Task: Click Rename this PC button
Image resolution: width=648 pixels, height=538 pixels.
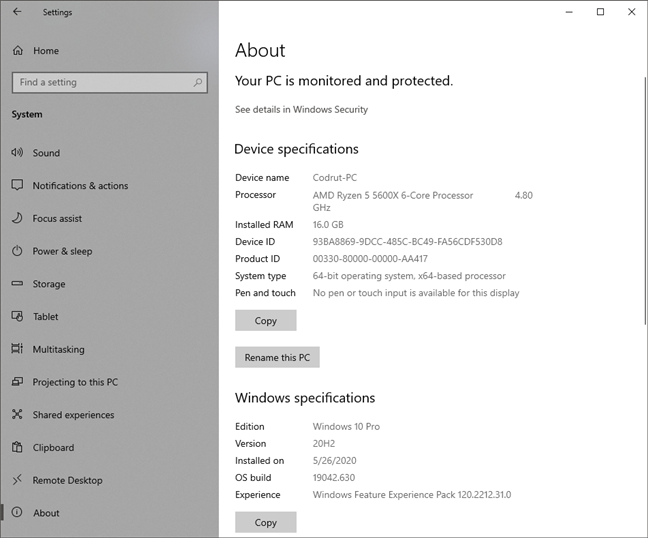Action: click(277, 357)
